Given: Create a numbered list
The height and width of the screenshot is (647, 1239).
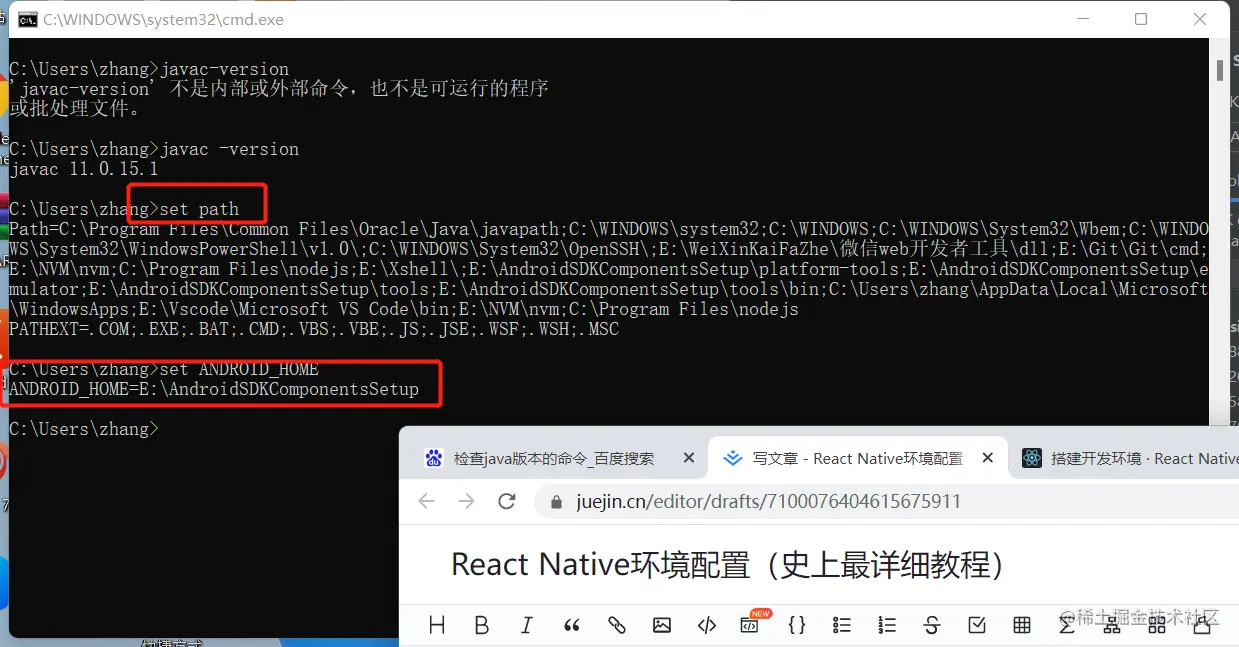Looking at the screenshot, I should (x=886, y=624).
